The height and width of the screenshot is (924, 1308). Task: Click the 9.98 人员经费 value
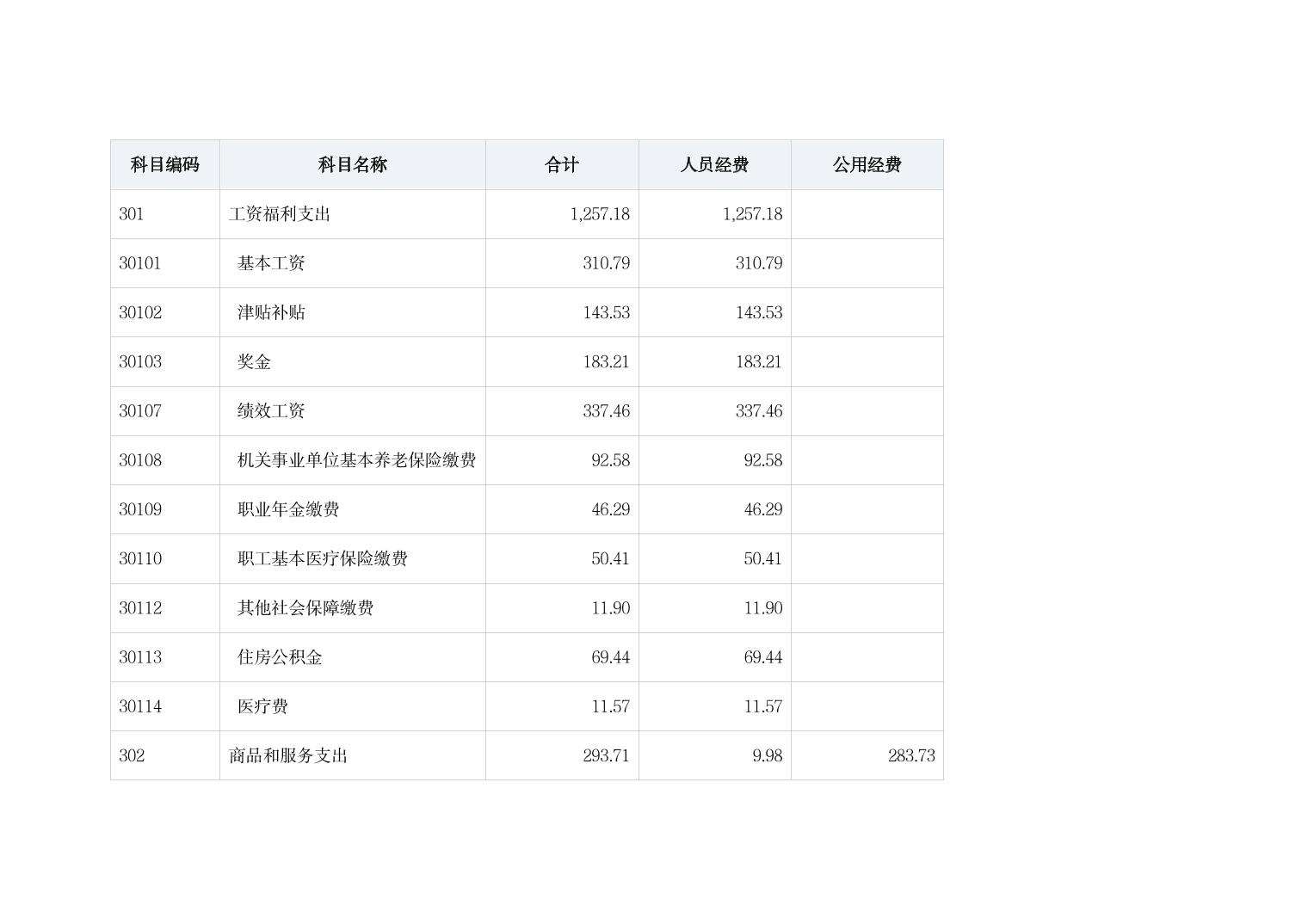point(767,755)
